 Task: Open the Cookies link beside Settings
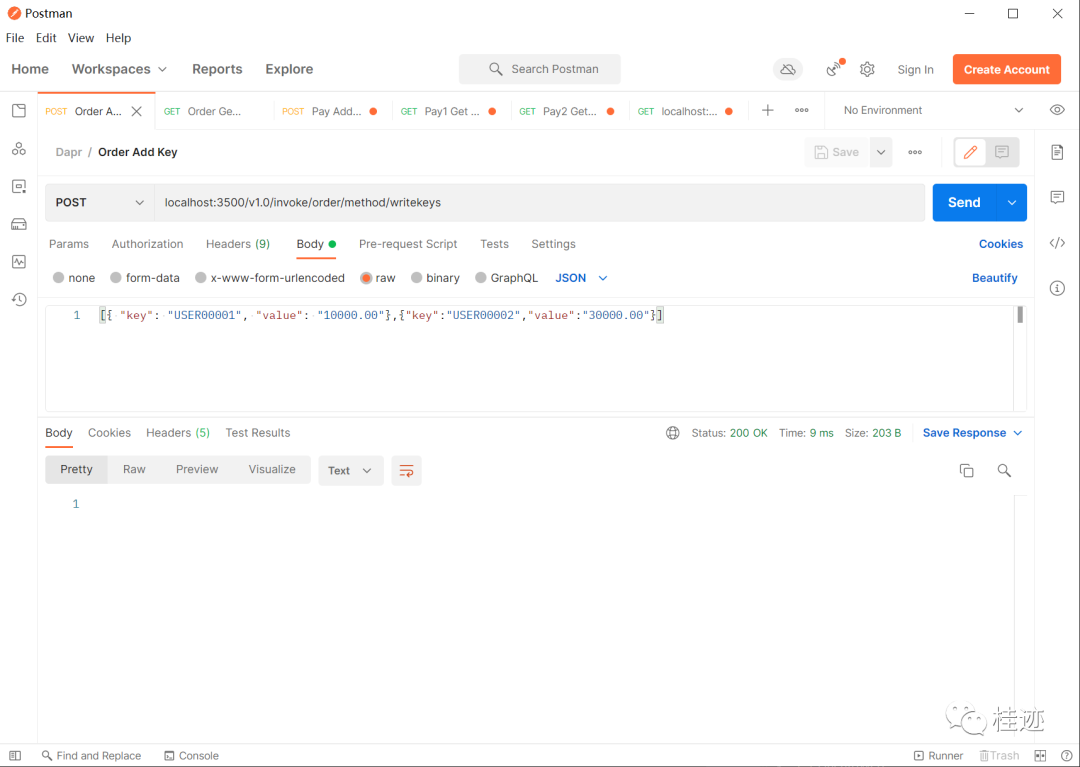click(x=1001, y=244)
